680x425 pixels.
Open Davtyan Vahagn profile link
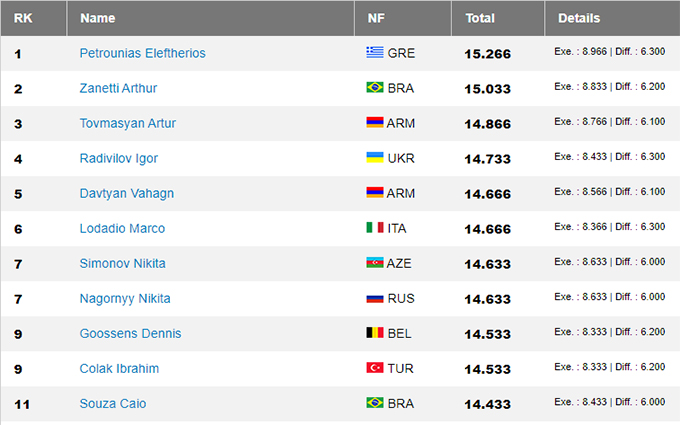[x=122, y=193]
